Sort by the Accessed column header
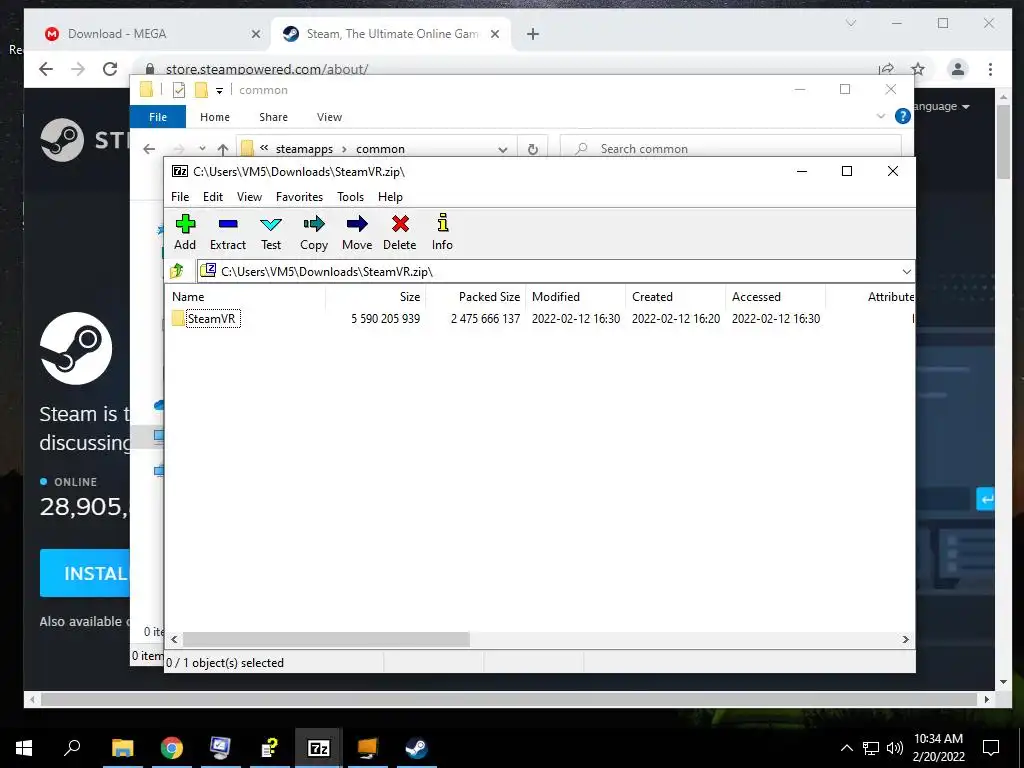 [775, 296]
